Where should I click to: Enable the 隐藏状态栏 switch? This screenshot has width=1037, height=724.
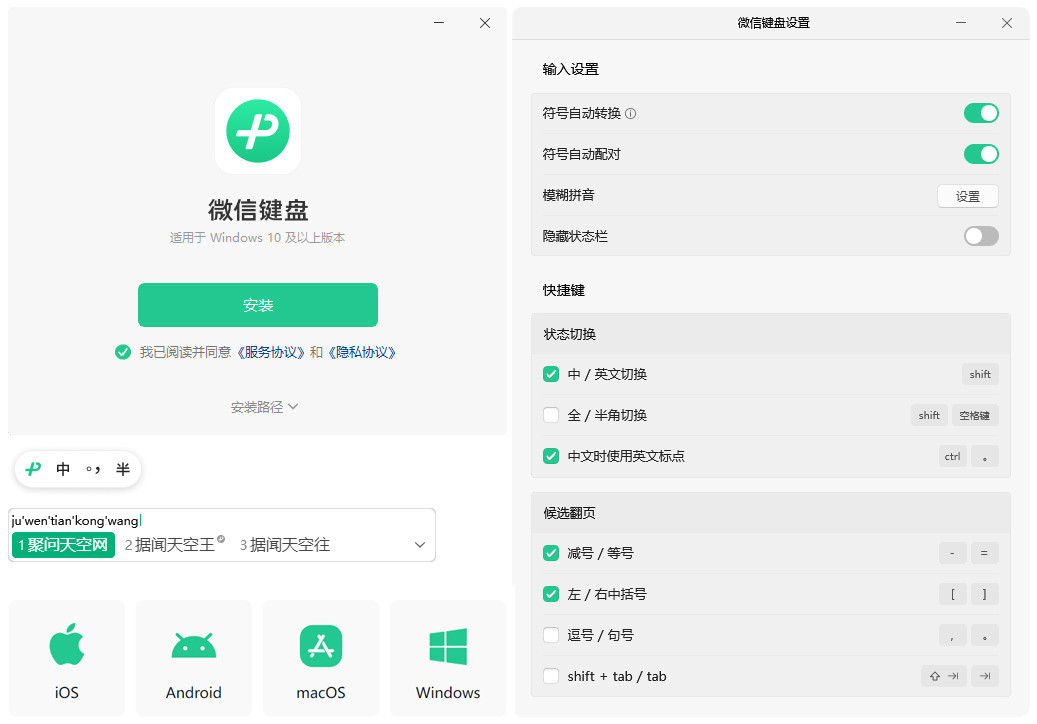pos(981,236)
